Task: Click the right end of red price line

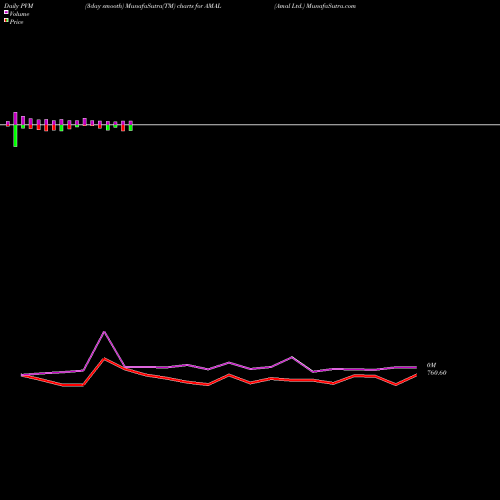Action: pos(416,375)
